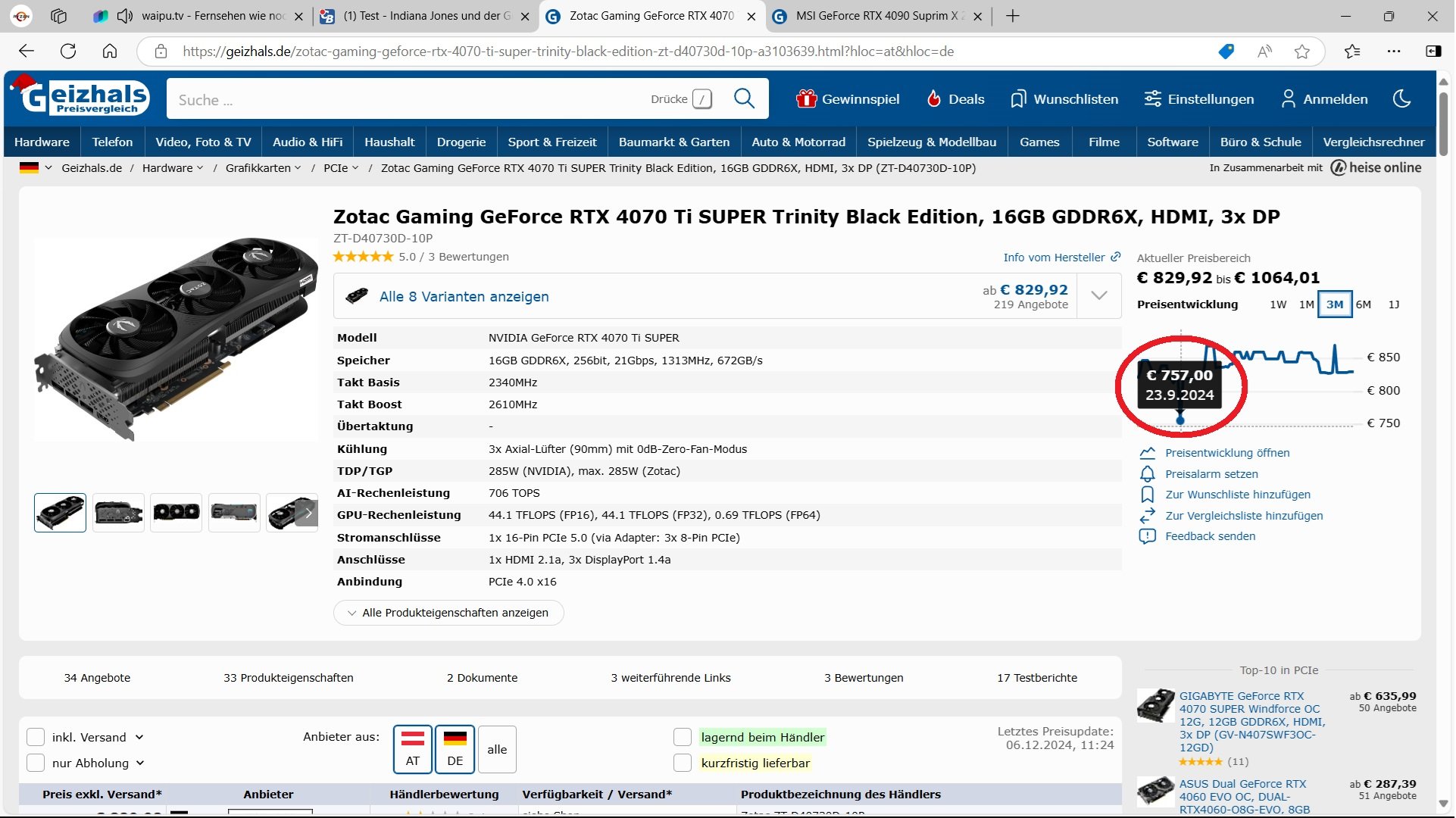Click the search magnifier icon
The width and height of the screenshot is (1456, 818).
click(x=744, y=99)
